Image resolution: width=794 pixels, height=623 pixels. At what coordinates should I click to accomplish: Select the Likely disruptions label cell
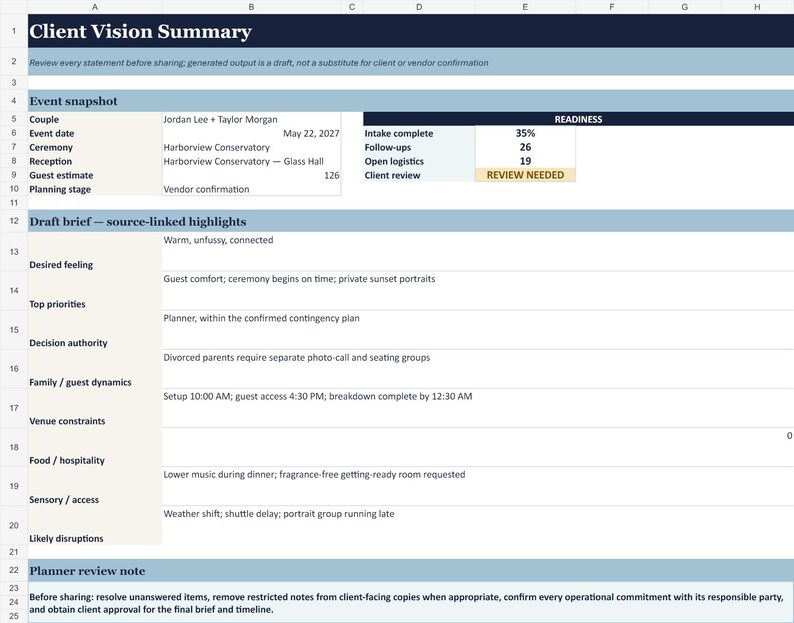point(95,525)
